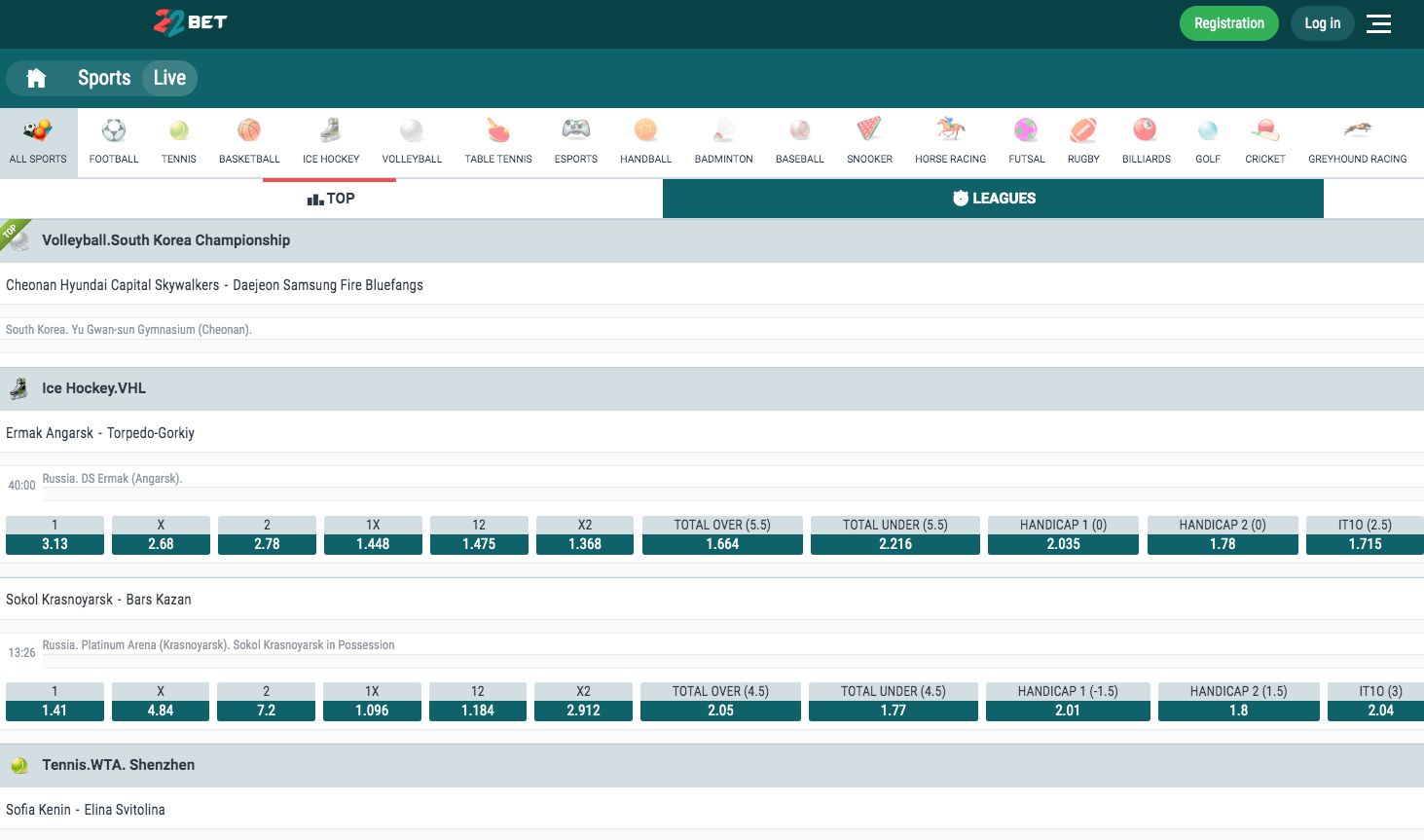Image resolution: width=1424 pixels, height=840 pixels.
Task: Open the Cricket category icon
Action: tap(1265, 130)
